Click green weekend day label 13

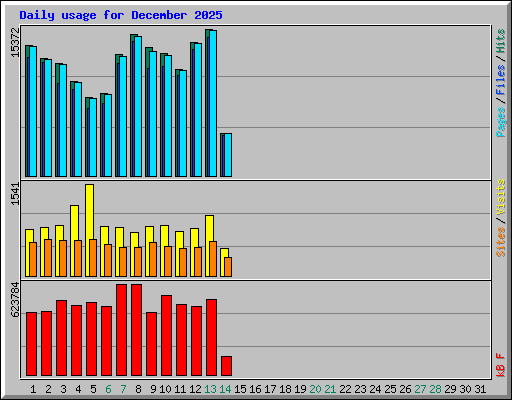[210, 389]
